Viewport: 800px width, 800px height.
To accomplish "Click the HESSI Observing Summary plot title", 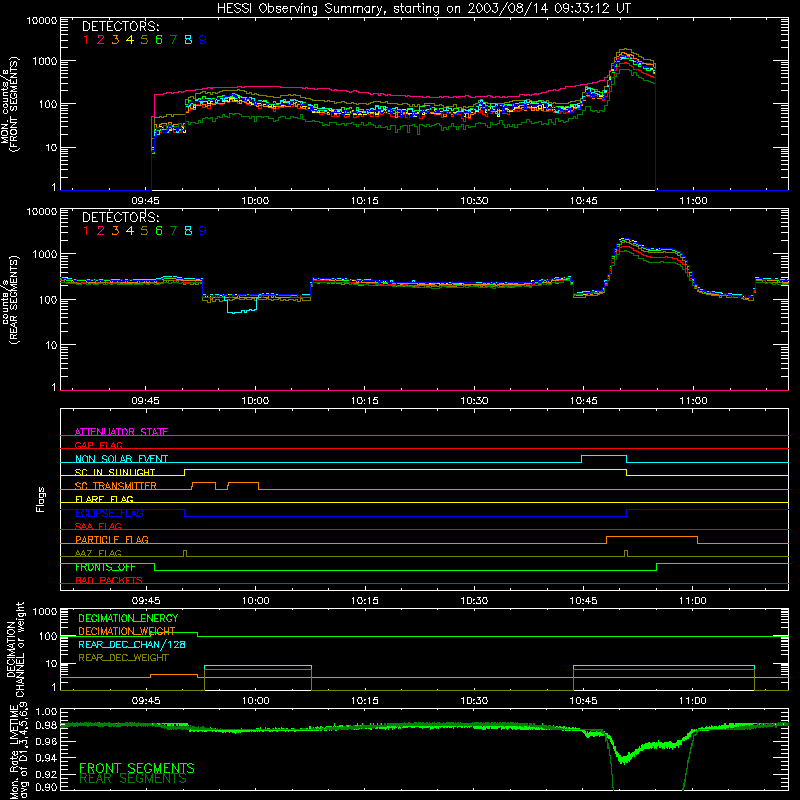I will (x=423, y=9).
